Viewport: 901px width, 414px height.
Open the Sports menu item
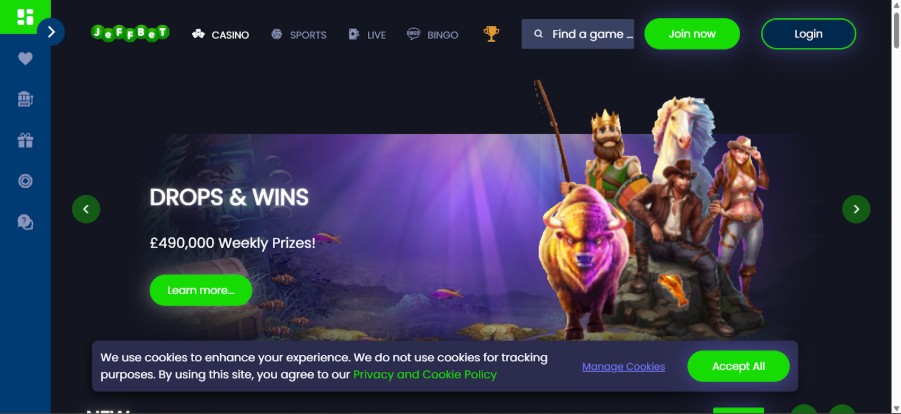tap(299, 34)
